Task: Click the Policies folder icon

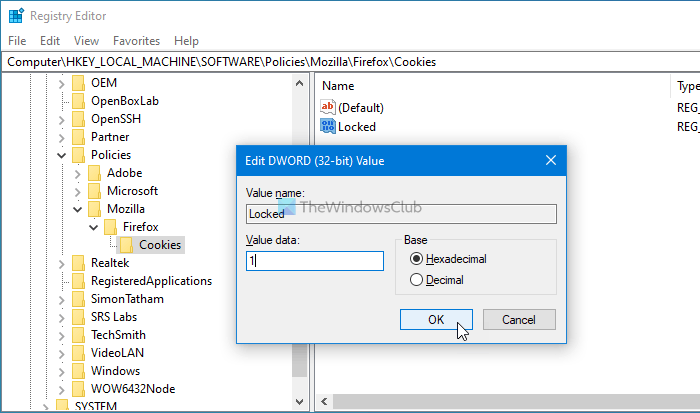Action: pos(78,155)
